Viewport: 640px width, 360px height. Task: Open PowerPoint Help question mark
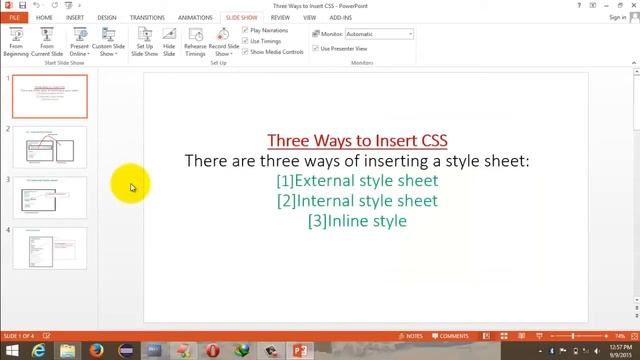click(x=579, y=5)
